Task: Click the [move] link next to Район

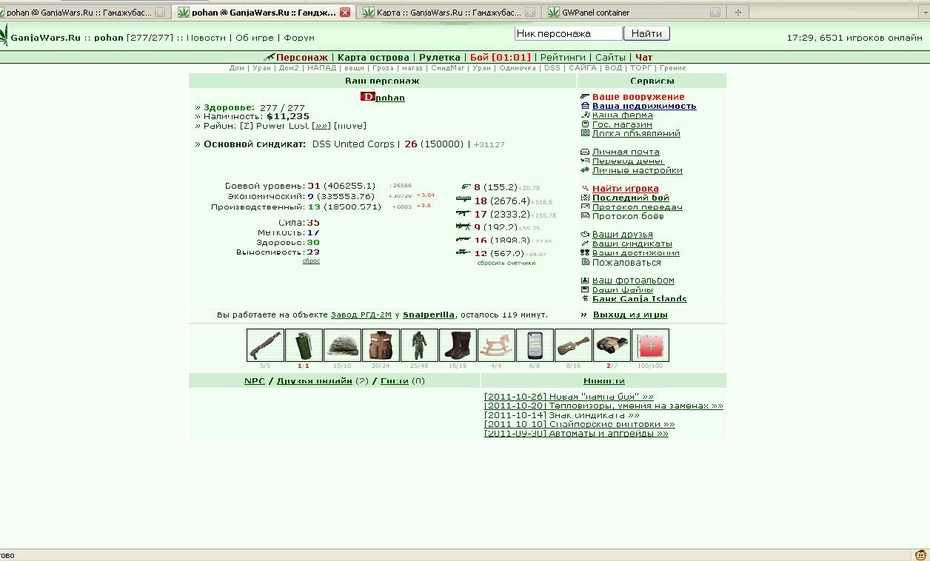Action: (350, 126)
